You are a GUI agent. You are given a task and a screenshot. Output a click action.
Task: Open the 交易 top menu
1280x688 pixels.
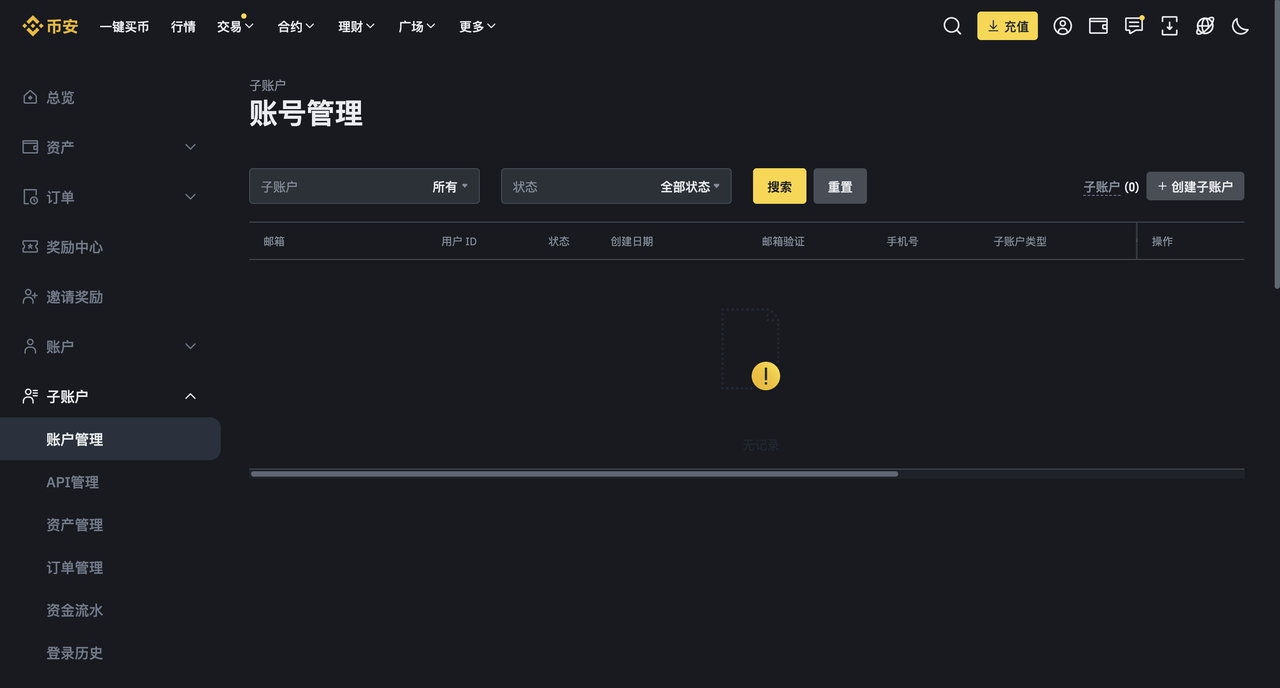(235, 26)
